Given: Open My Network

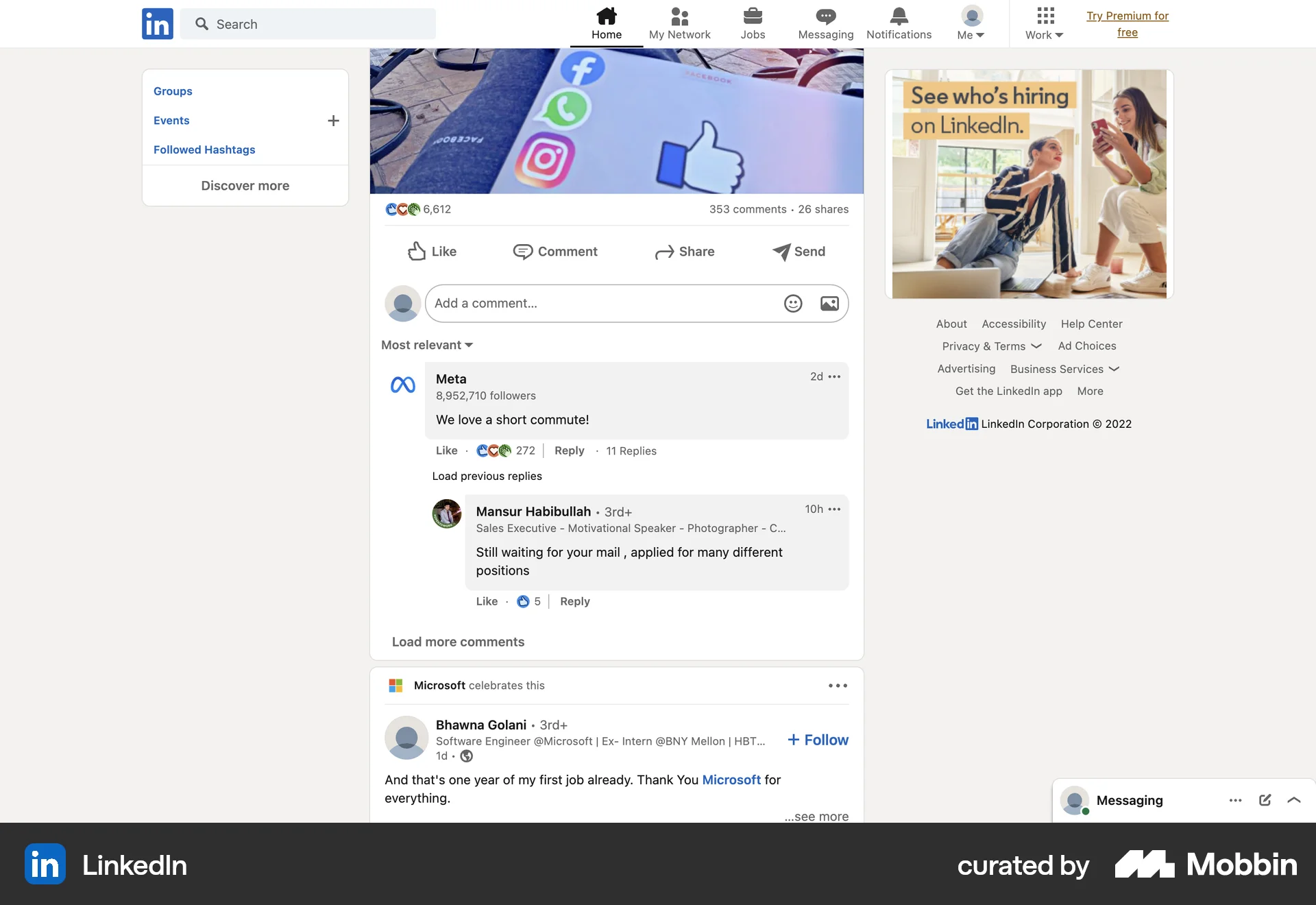Looking at the screenshot, I should pyautogui.click(x=679, y=23).
